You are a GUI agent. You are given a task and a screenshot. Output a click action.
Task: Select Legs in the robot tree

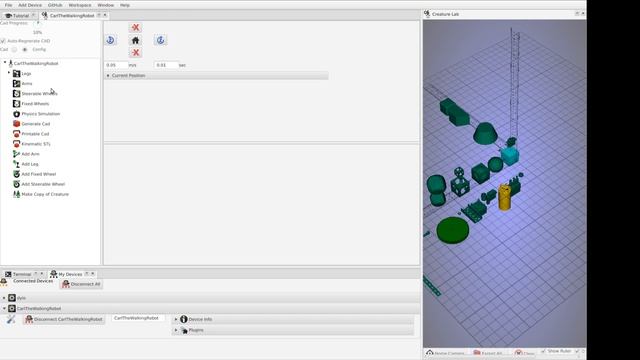tap(26, 73)
